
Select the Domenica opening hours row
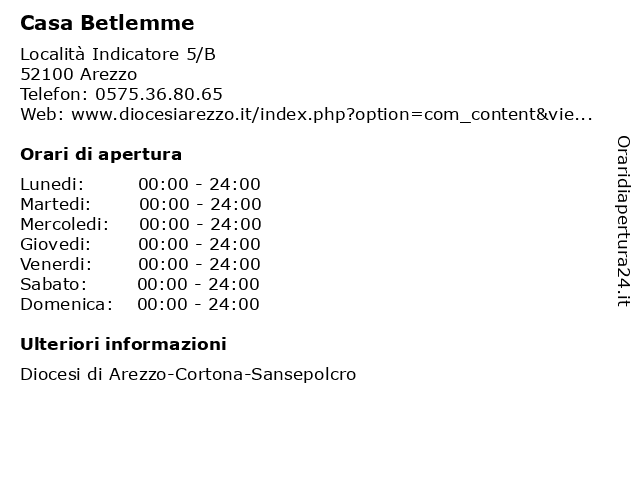point(140,304)
